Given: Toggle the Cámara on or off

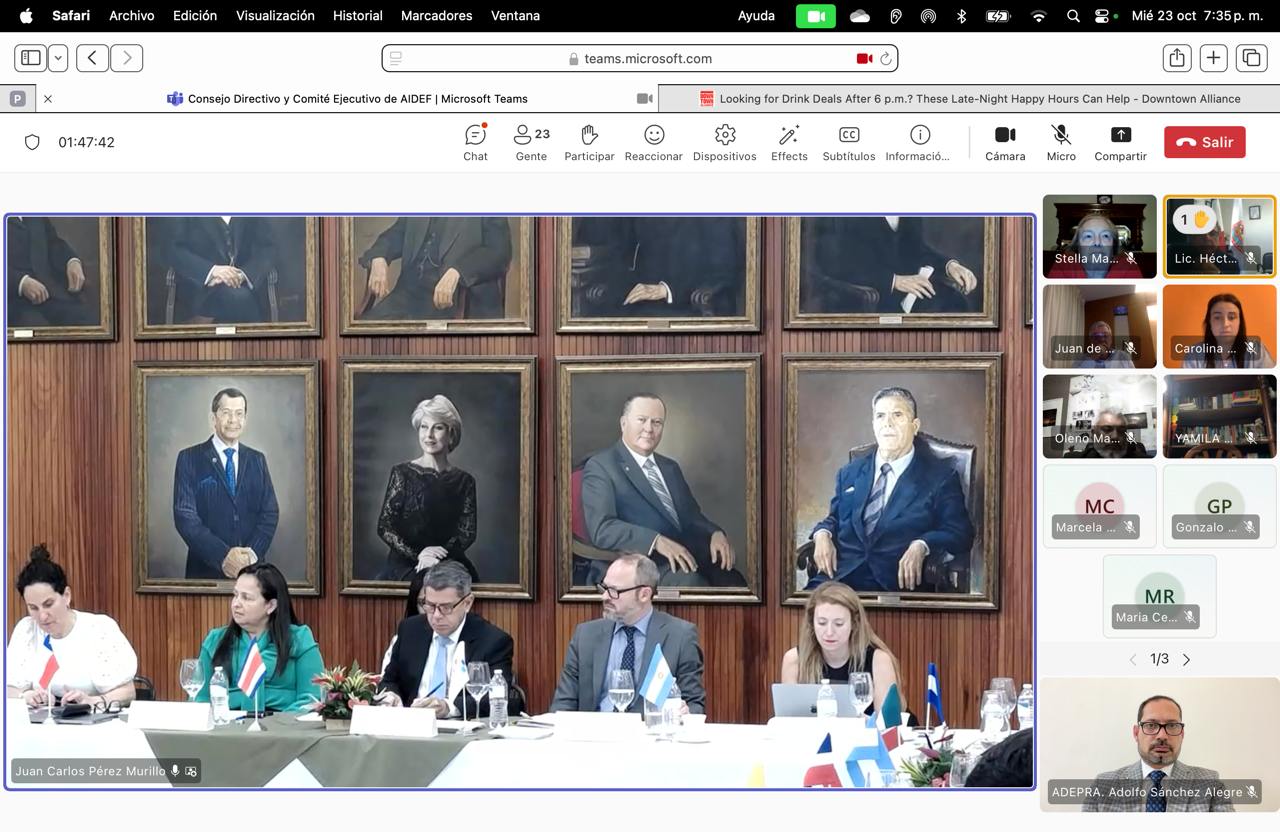Looking at the screenshot, I should [x=1005, y=142].
